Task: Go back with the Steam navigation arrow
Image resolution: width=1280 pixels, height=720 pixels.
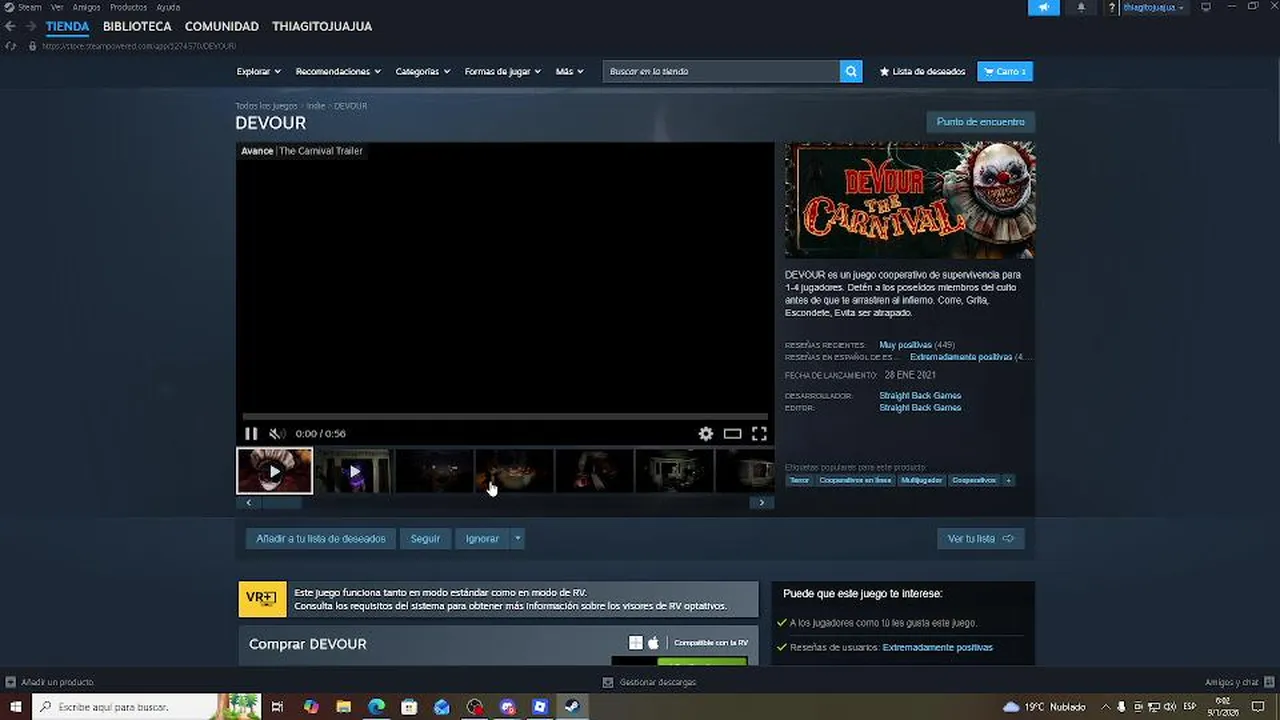Action: [x=10, y=26]
